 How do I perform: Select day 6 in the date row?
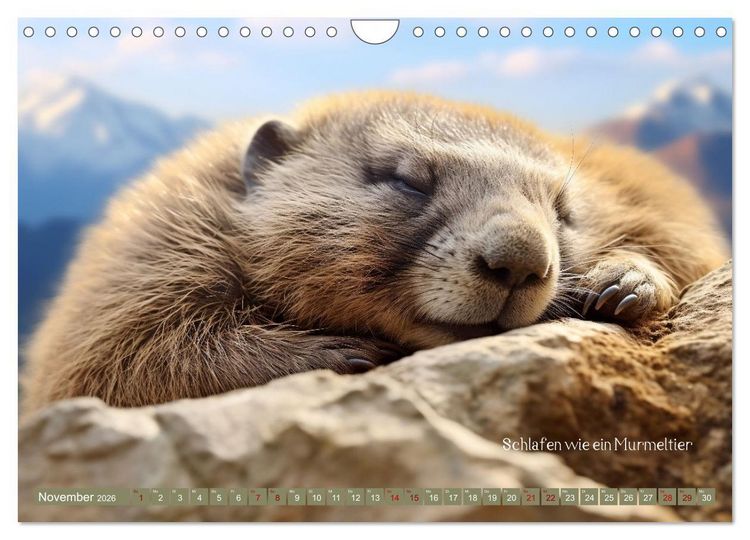(x=238, y=497)
